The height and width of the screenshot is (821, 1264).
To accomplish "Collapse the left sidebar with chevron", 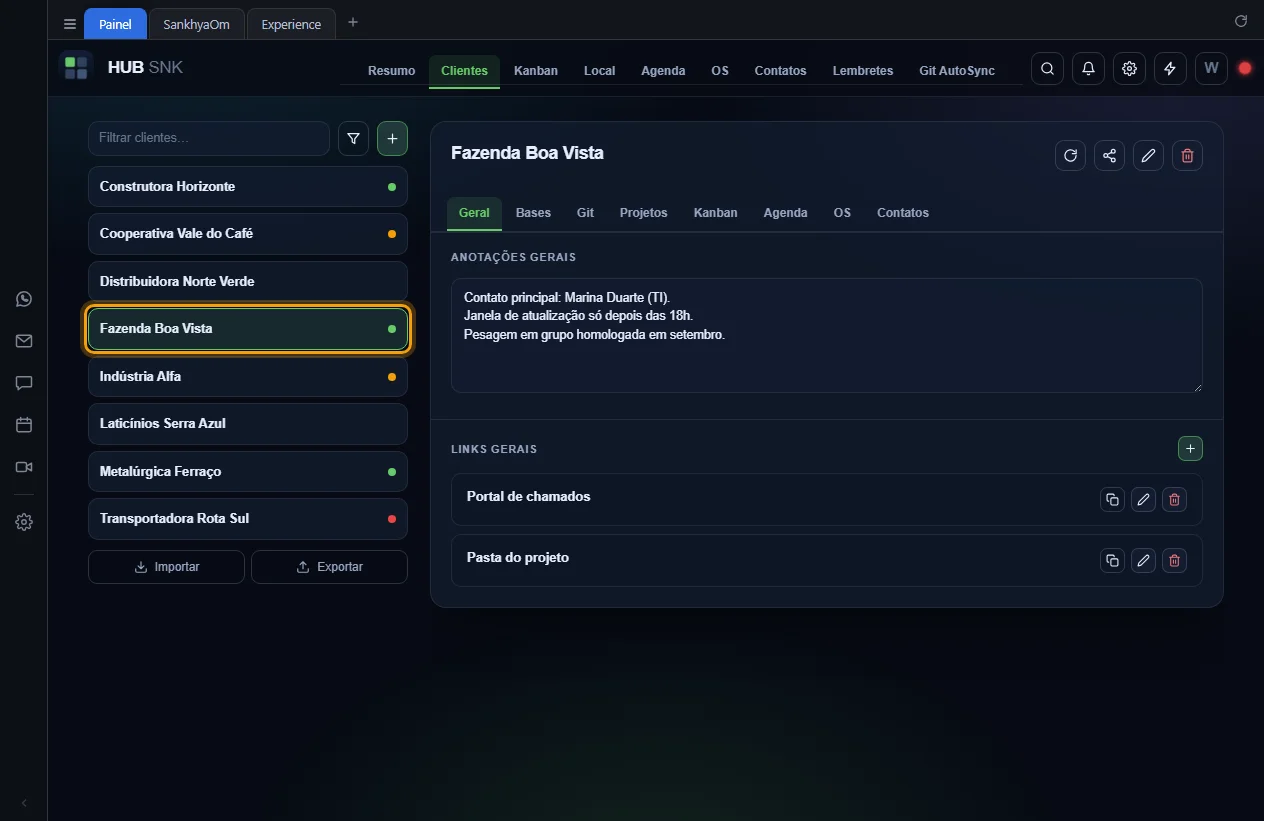I will (24, 803).
